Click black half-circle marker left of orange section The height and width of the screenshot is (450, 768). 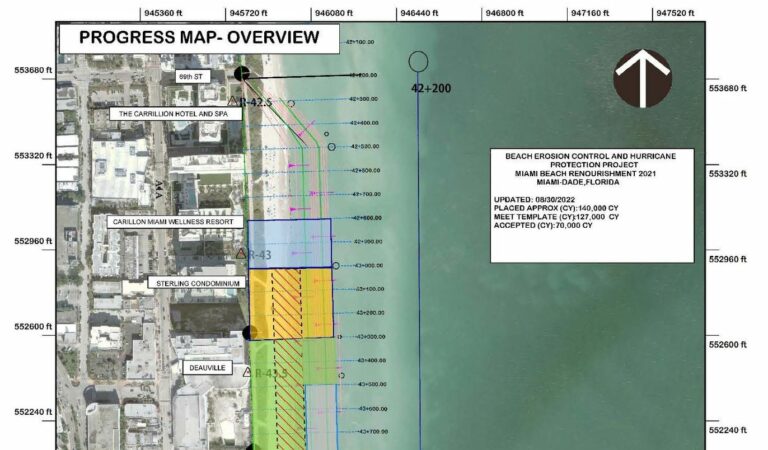pyautogui.click(x=248, y=333)
